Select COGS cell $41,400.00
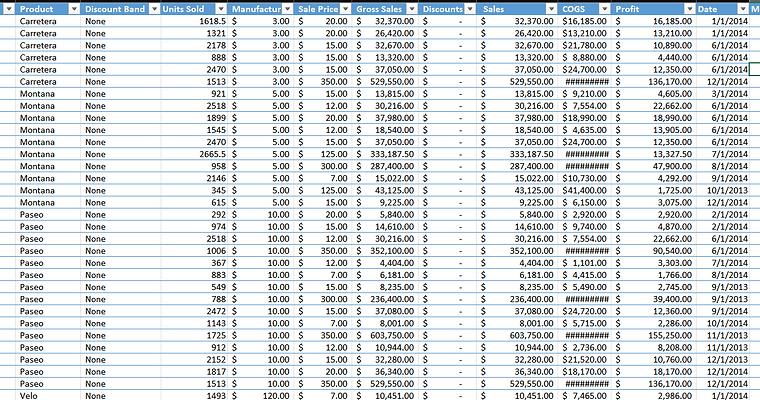Image resolution: width=760 pixels, height=400 pixels. tap(585, 191)
